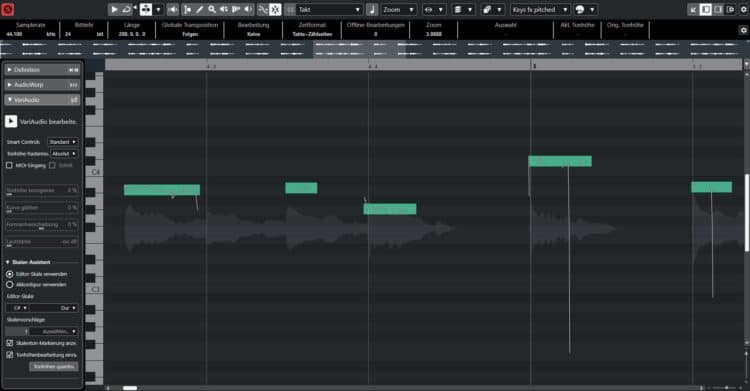The width and height of the screenshot is (750, 391).
Task: Select Akkordspur verwenden radio button
Action: [10, 284]
